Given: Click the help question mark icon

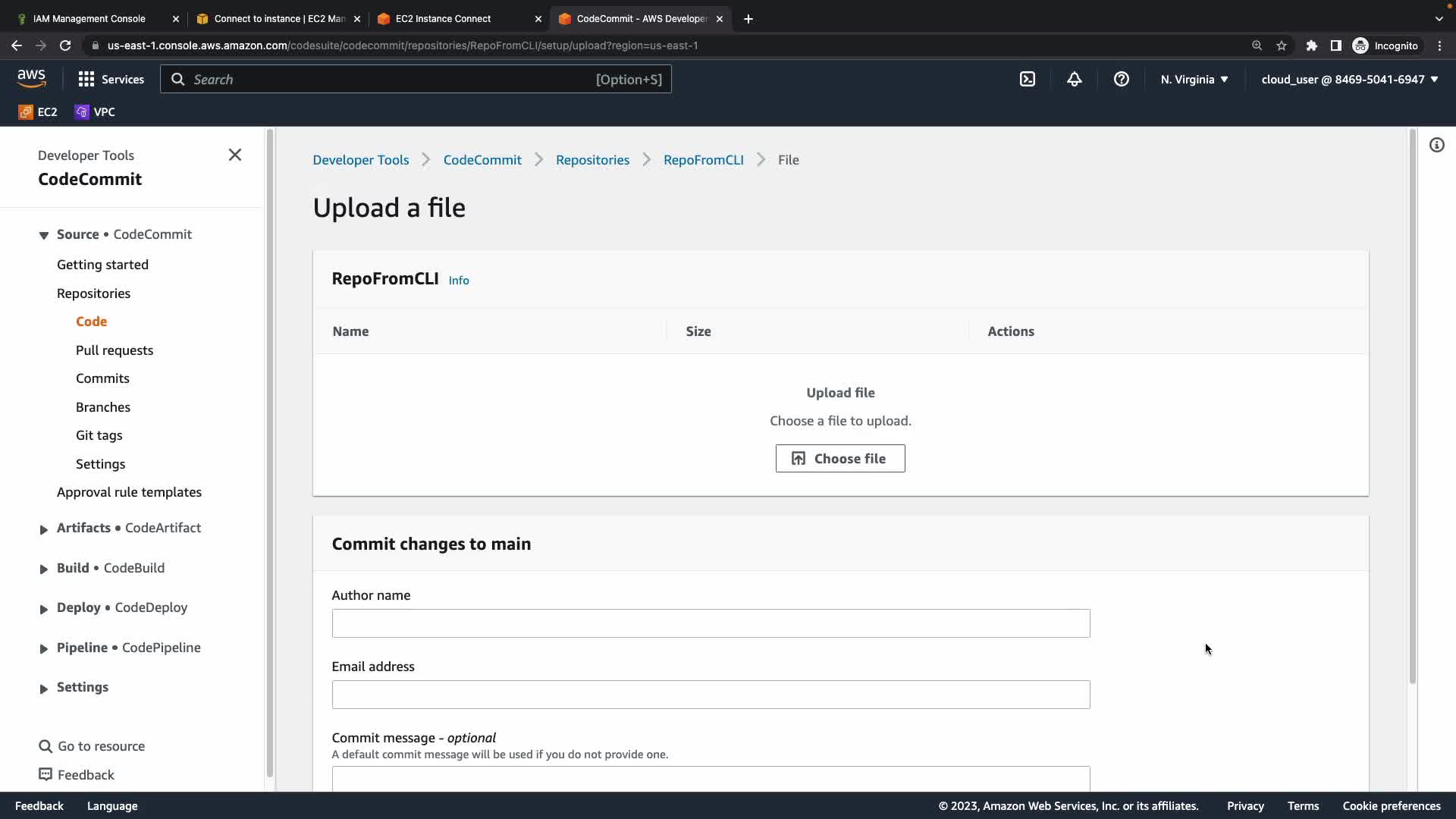Looking at the screenshot, I should coord(1121,79).
